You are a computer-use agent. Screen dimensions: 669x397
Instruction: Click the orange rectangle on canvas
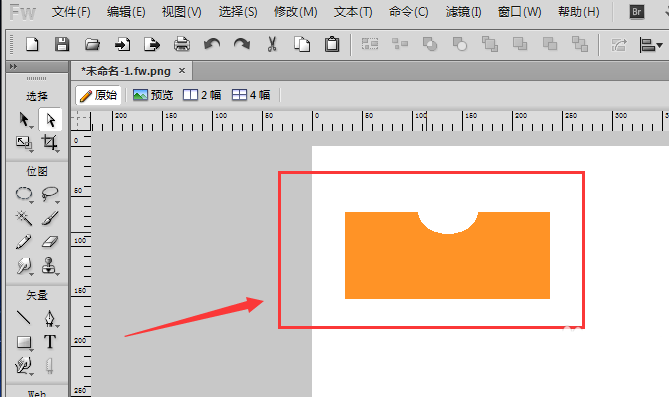(447, 265)
